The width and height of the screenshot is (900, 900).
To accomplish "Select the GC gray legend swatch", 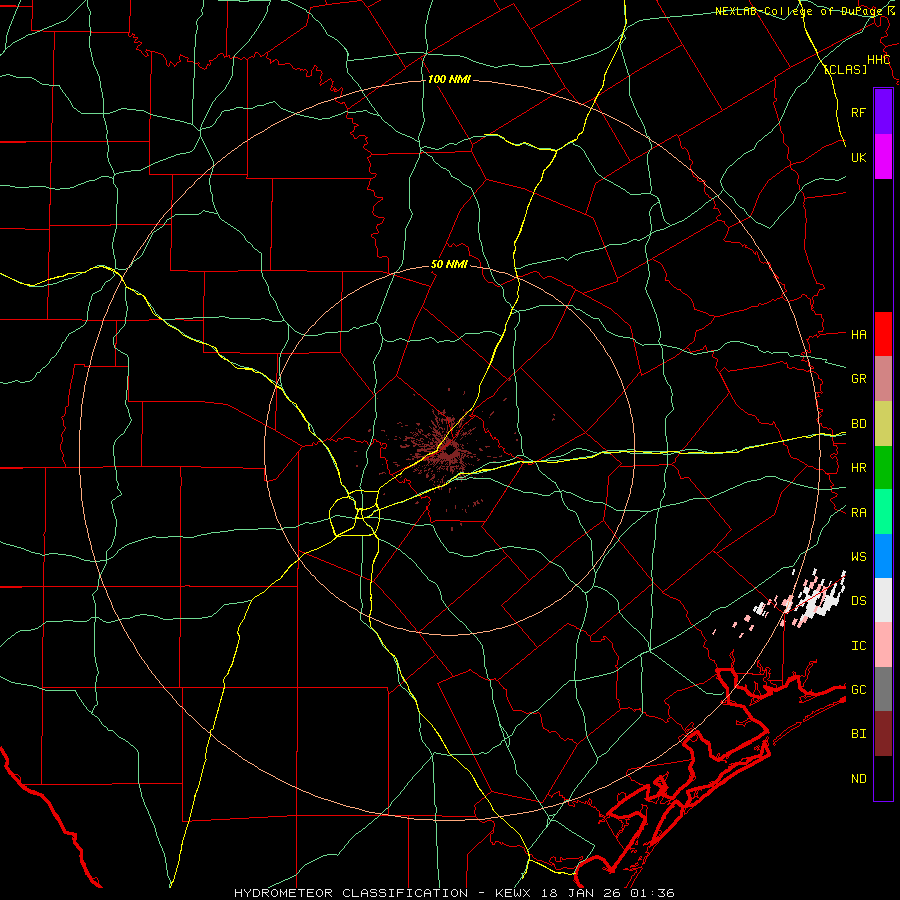I will 883,689.
